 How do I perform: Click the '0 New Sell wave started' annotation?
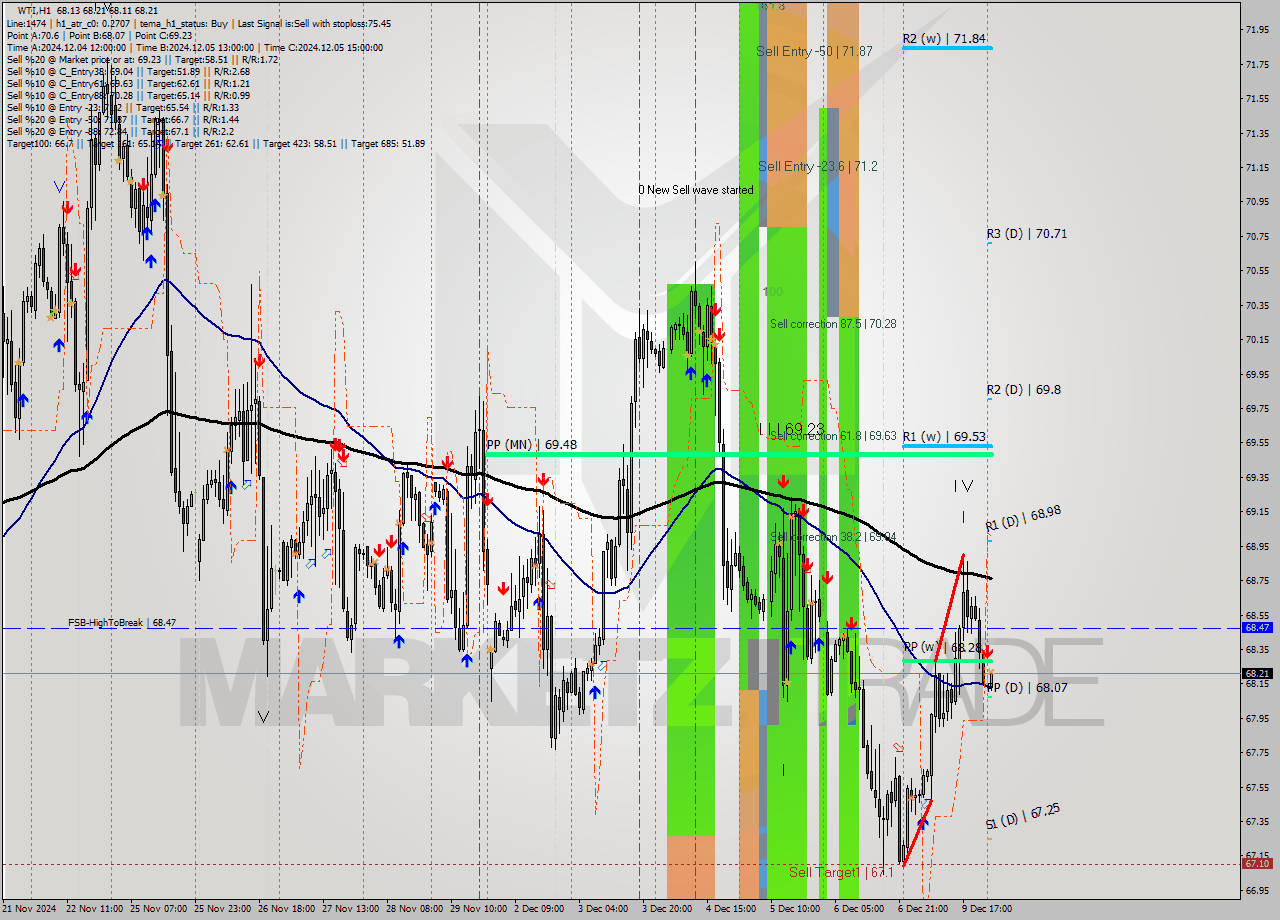point(696,190)
